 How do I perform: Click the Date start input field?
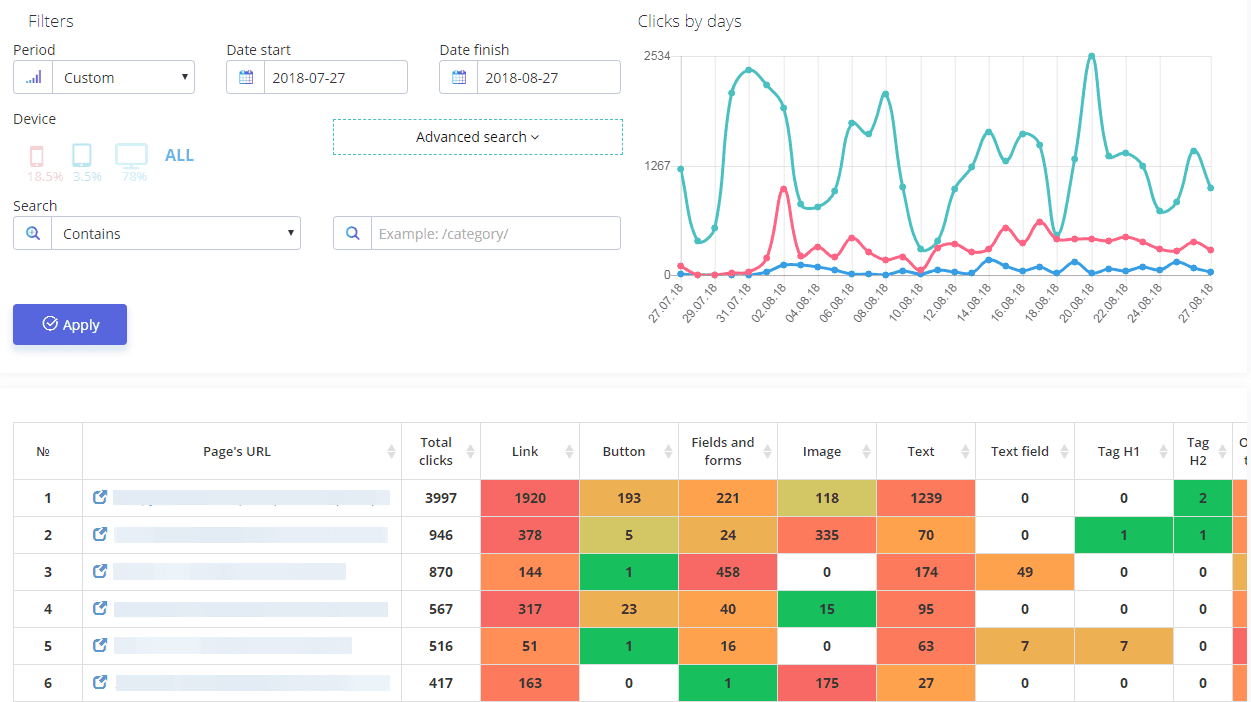click(x=335, y=77)
